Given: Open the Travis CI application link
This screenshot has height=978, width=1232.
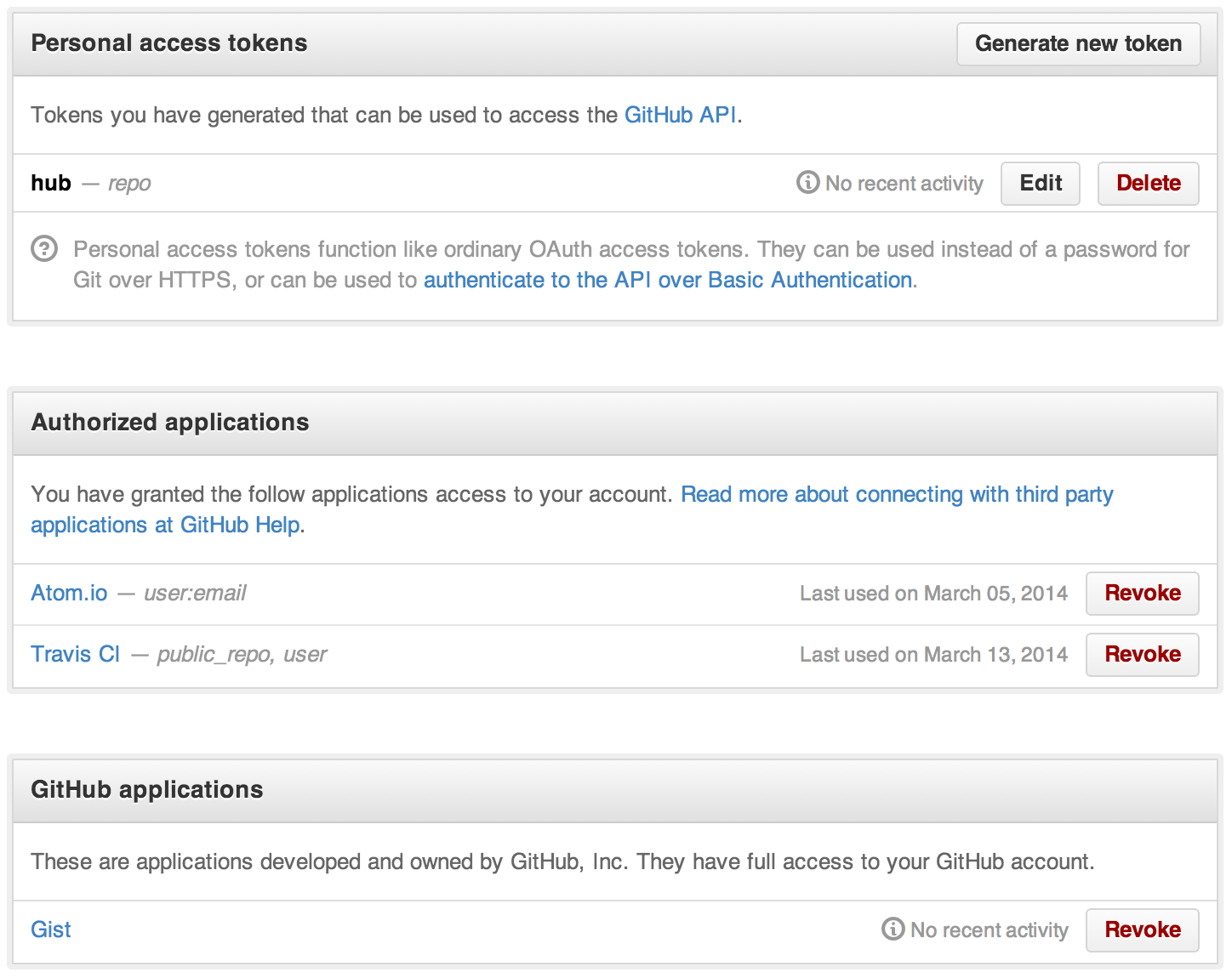Looking at the screenshot, I should [x=75, y=654].
